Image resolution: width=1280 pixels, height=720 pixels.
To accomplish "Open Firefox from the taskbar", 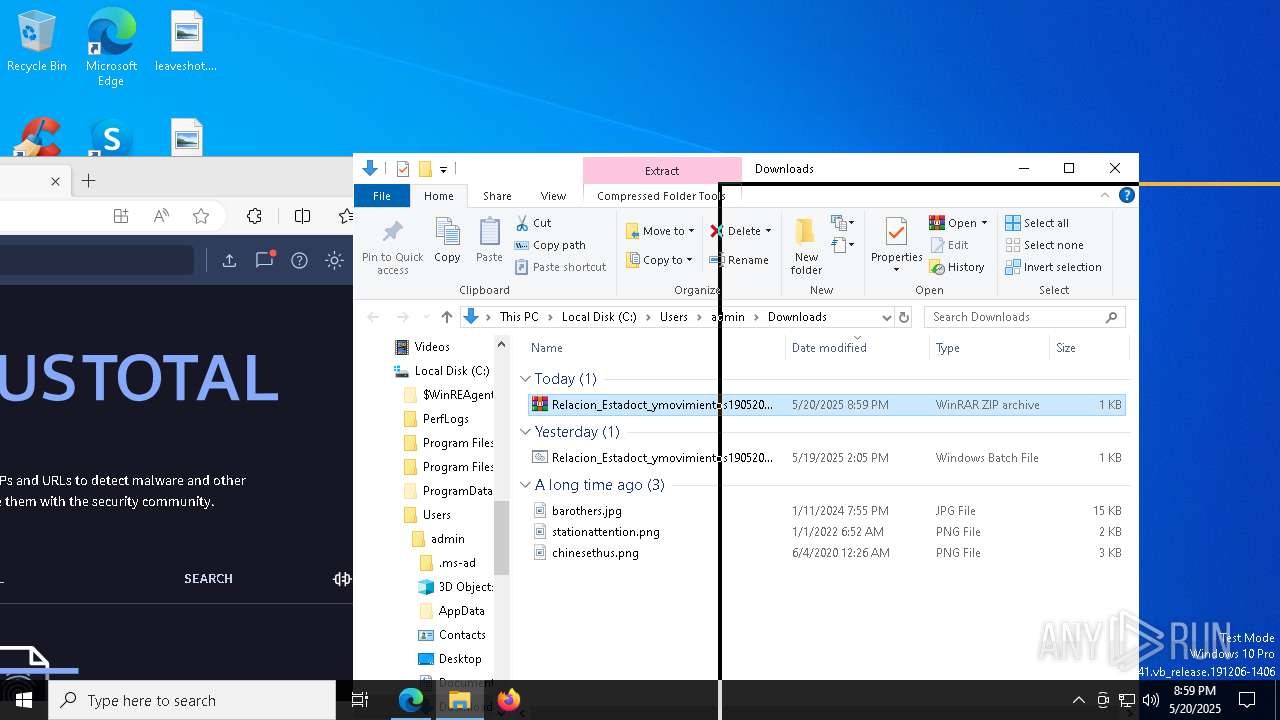I will pos(509,700).
